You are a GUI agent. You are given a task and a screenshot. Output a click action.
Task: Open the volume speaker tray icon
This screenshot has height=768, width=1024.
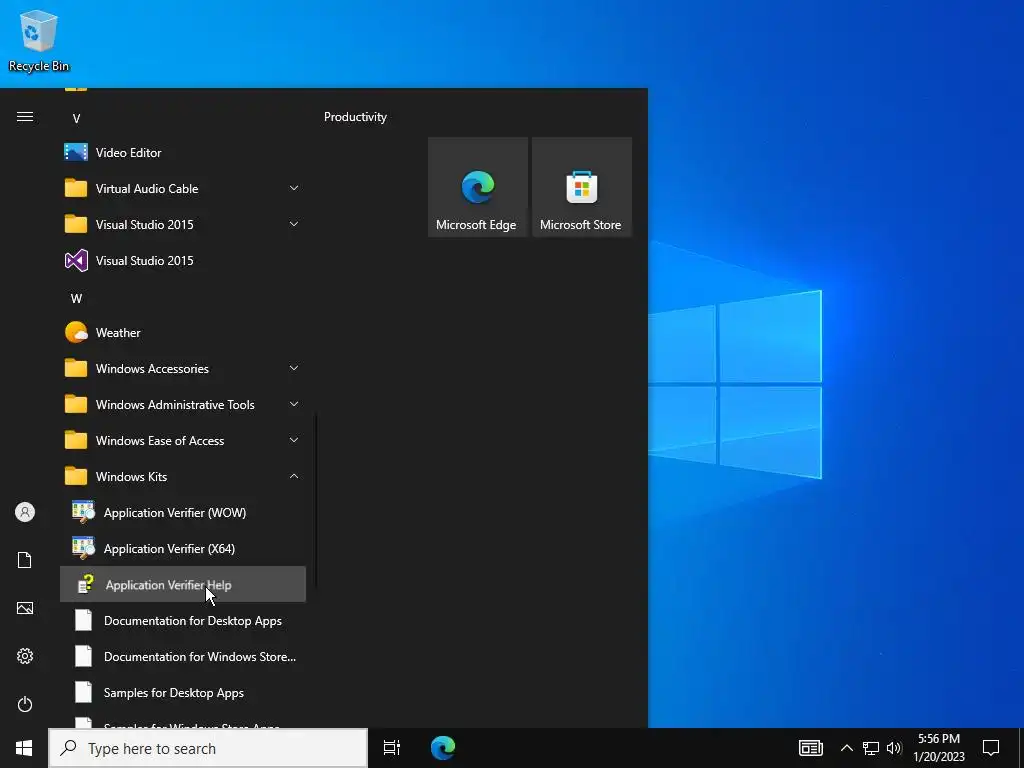click(x=894, y=748)
